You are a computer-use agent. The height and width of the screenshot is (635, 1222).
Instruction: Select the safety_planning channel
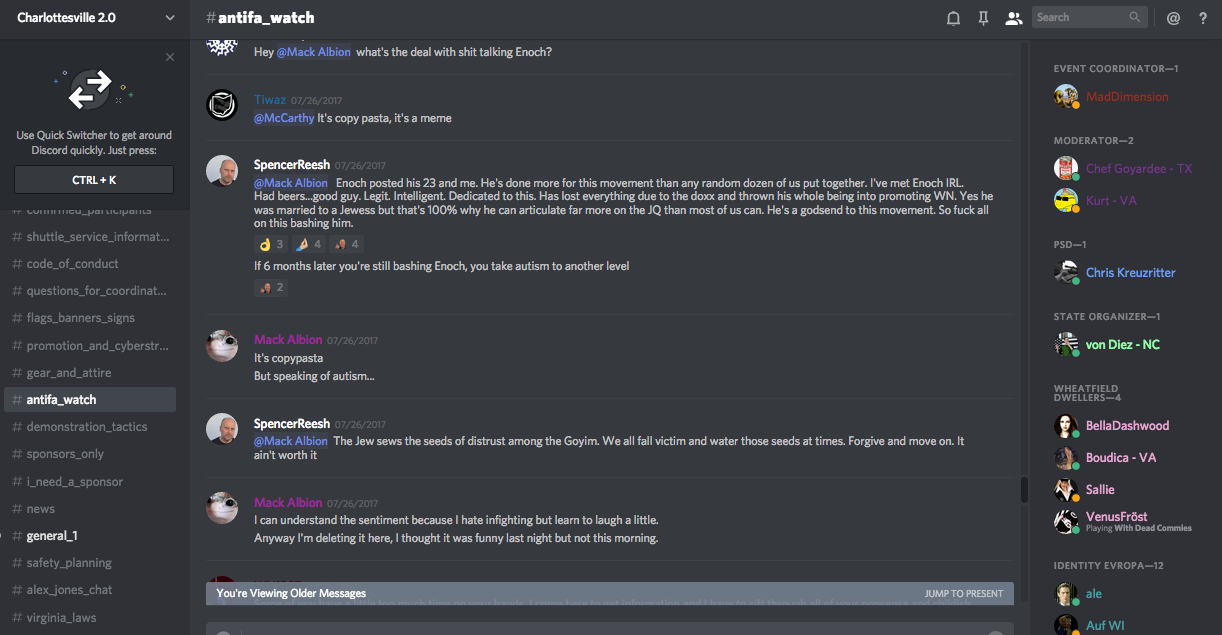click(69, 563)
